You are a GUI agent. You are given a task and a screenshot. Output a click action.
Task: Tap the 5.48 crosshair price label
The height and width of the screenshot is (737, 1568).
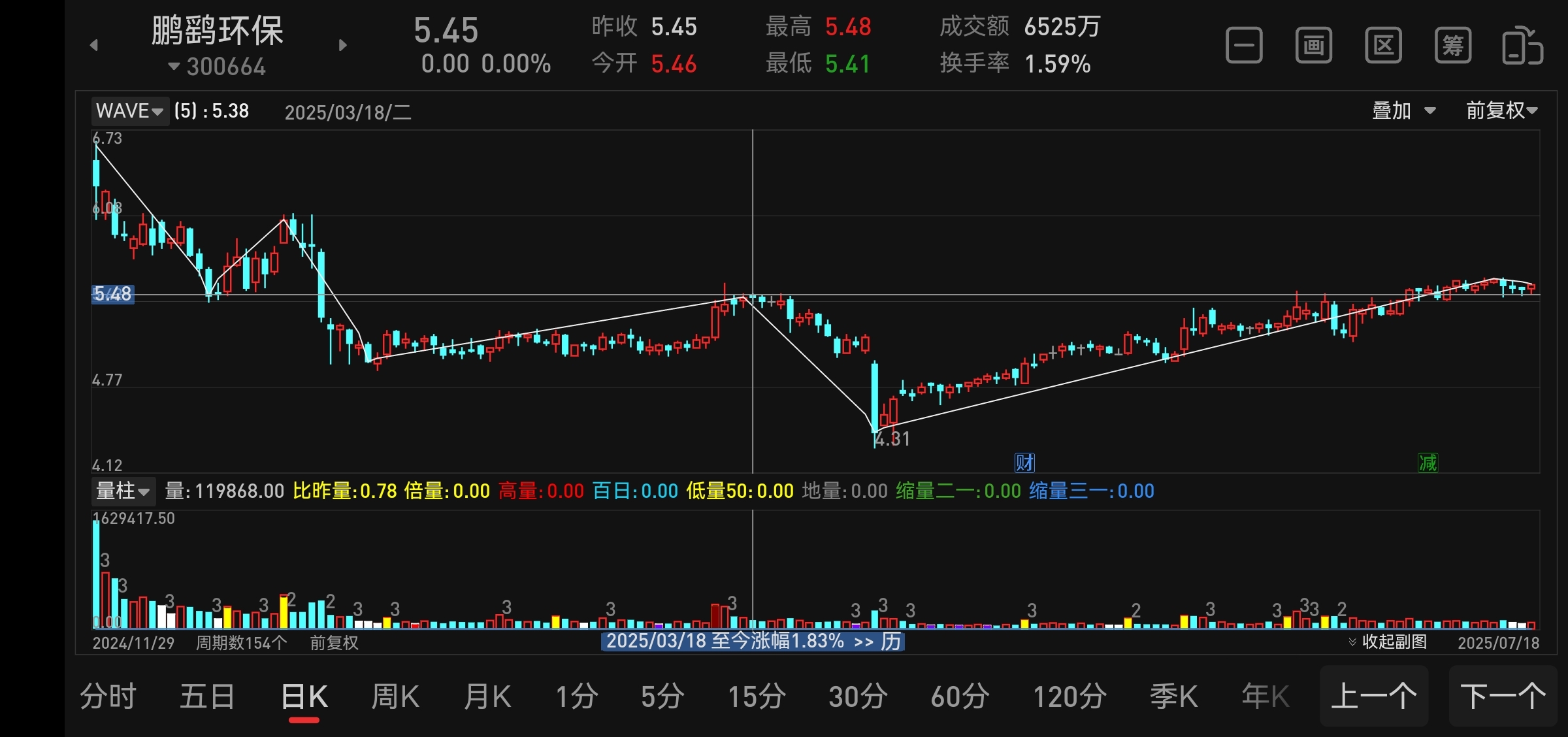[112, 294]
